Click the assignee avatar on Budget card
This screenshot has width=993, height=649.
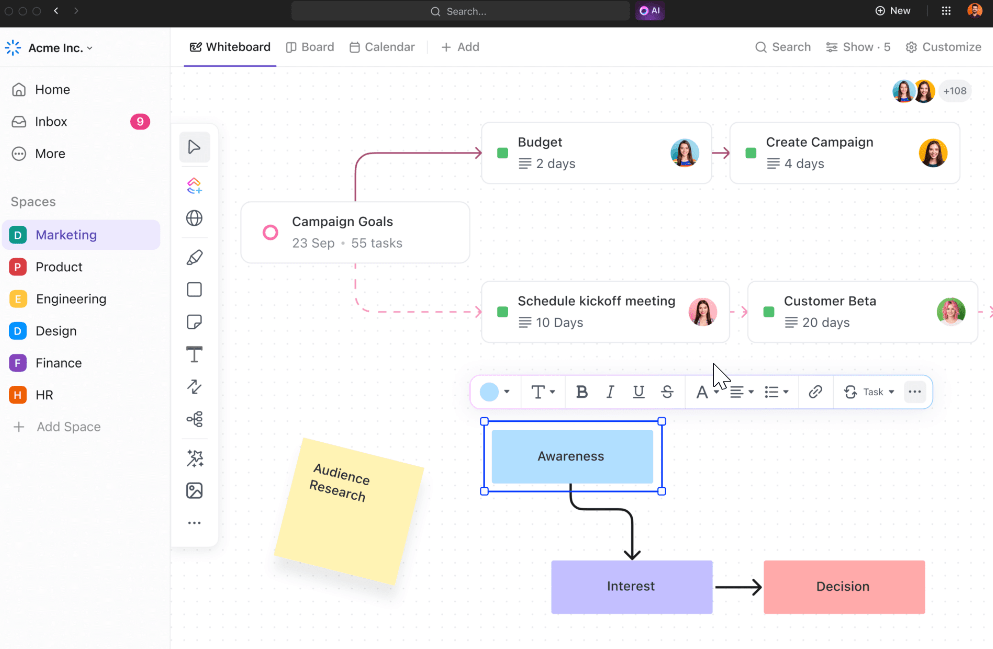click(x=685, y=153)
